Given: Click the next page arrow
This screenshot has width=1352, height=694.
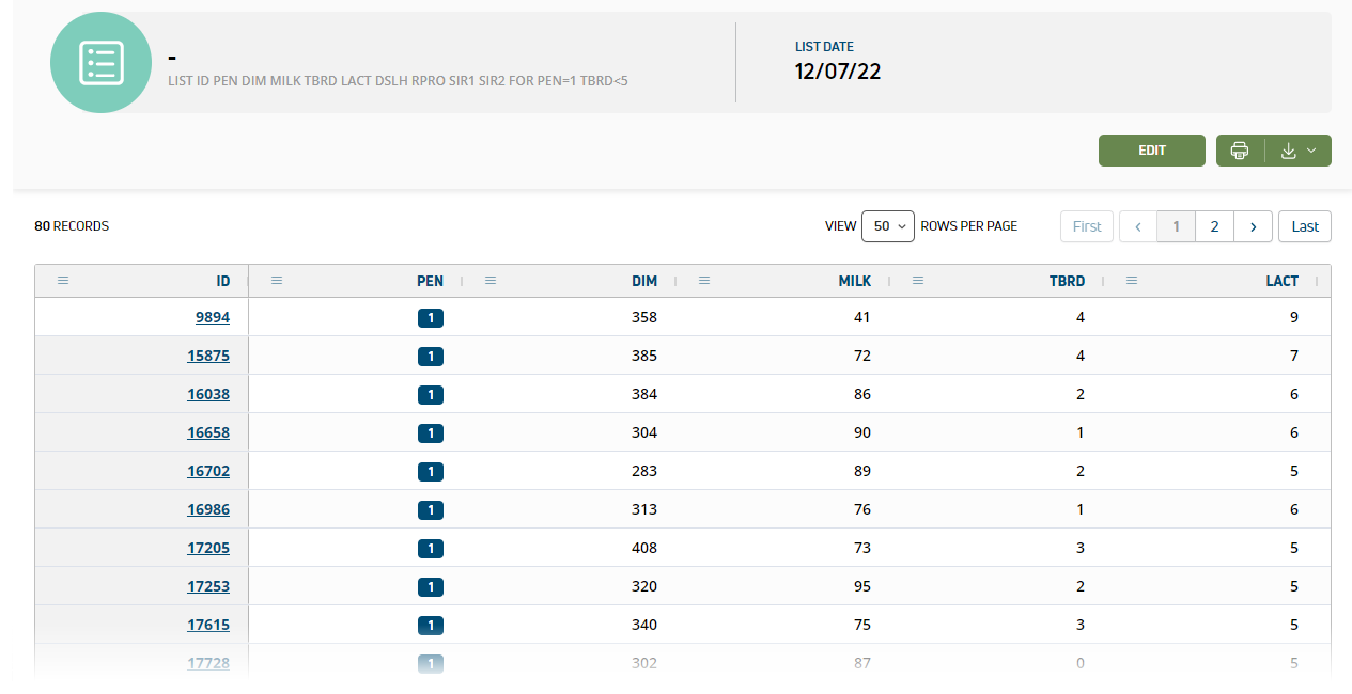Looking at the screenshot, I should point(1253,227).
